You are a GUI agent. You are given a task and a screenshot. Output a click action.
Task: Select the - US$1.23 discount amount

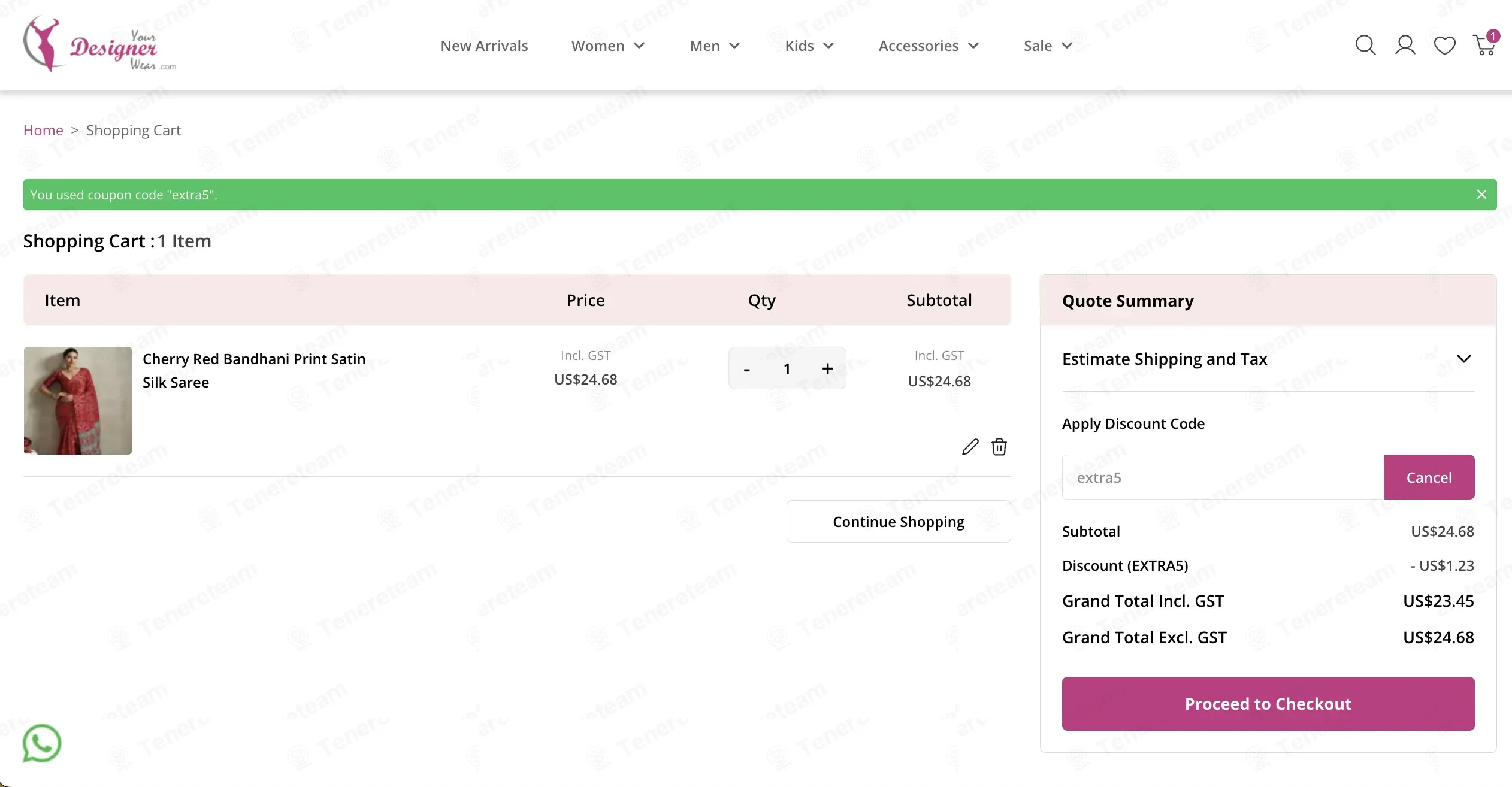[1442, 565]
